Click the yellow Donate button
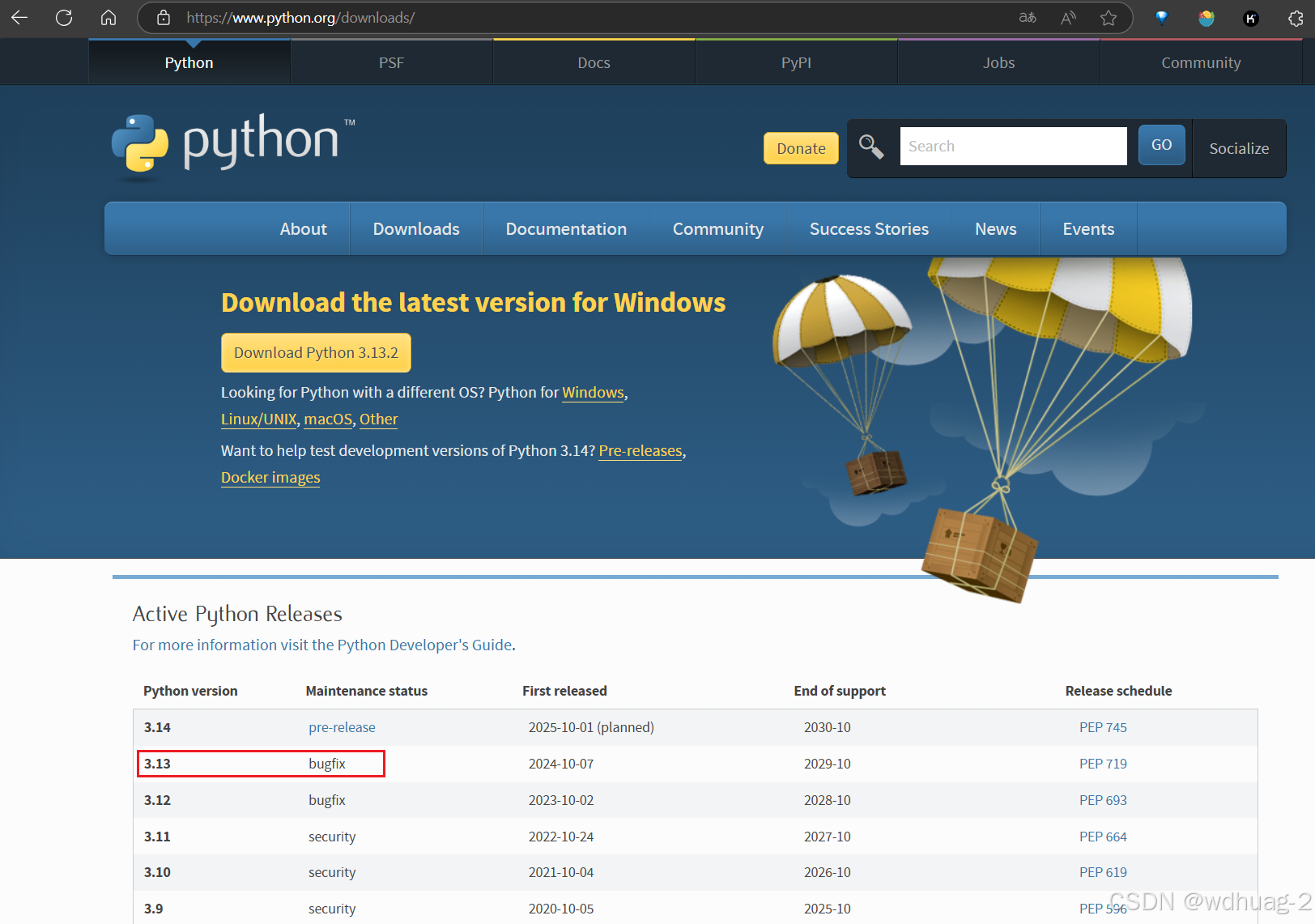The width and height of the screenshot is (1315, 924). click(x=801, y=148)
